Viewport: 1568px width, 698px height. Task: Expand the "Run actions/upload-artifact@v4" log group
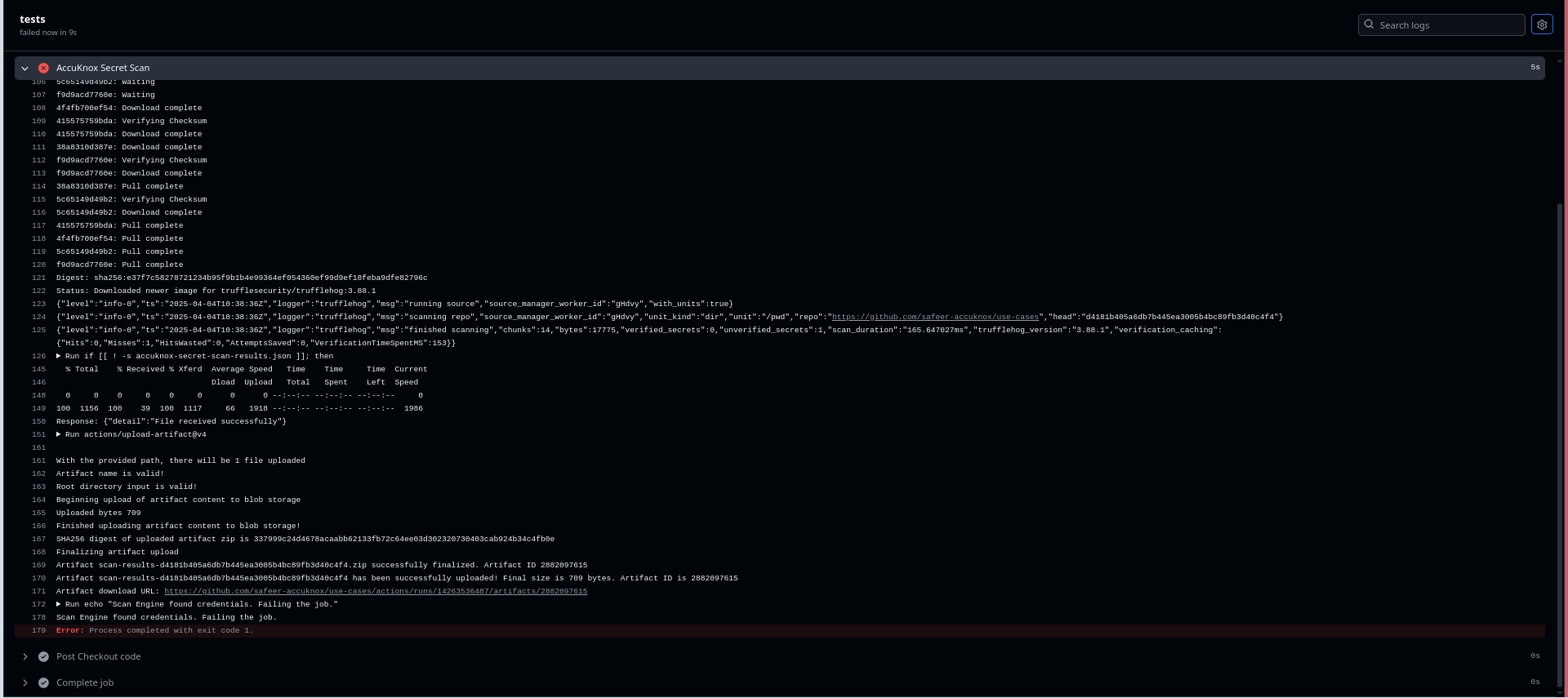pyautogui.click(x=59, y=434)
